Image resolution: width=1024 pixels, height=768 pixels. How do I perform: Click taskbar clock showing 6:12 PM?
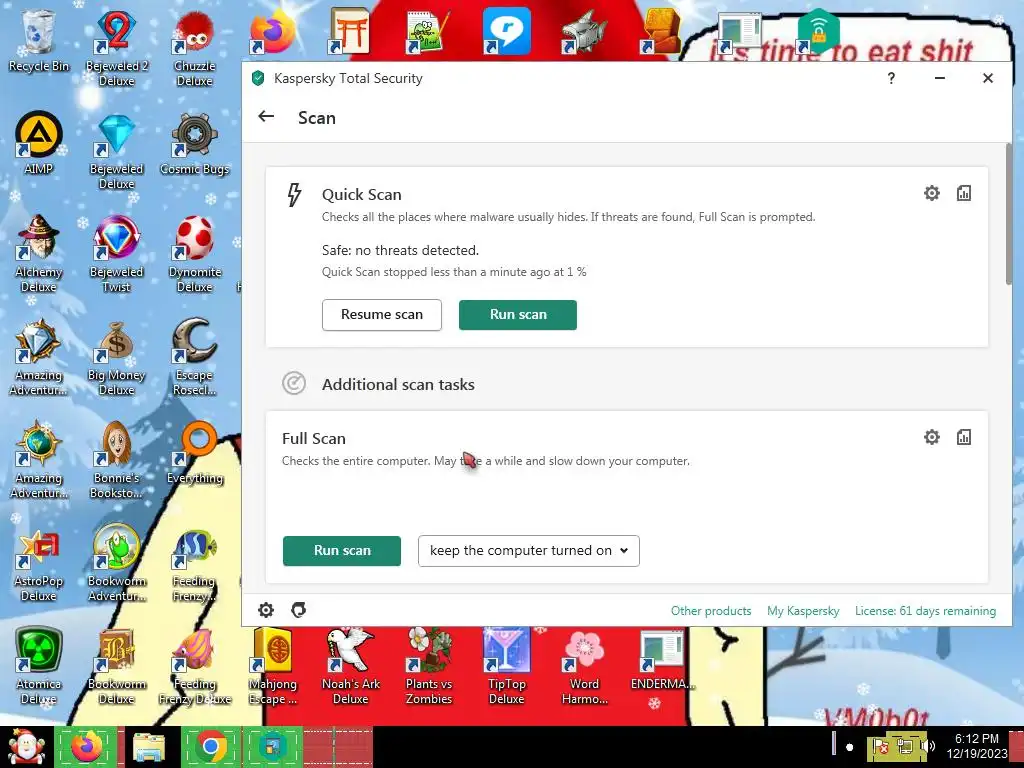(x=977, y=746)
